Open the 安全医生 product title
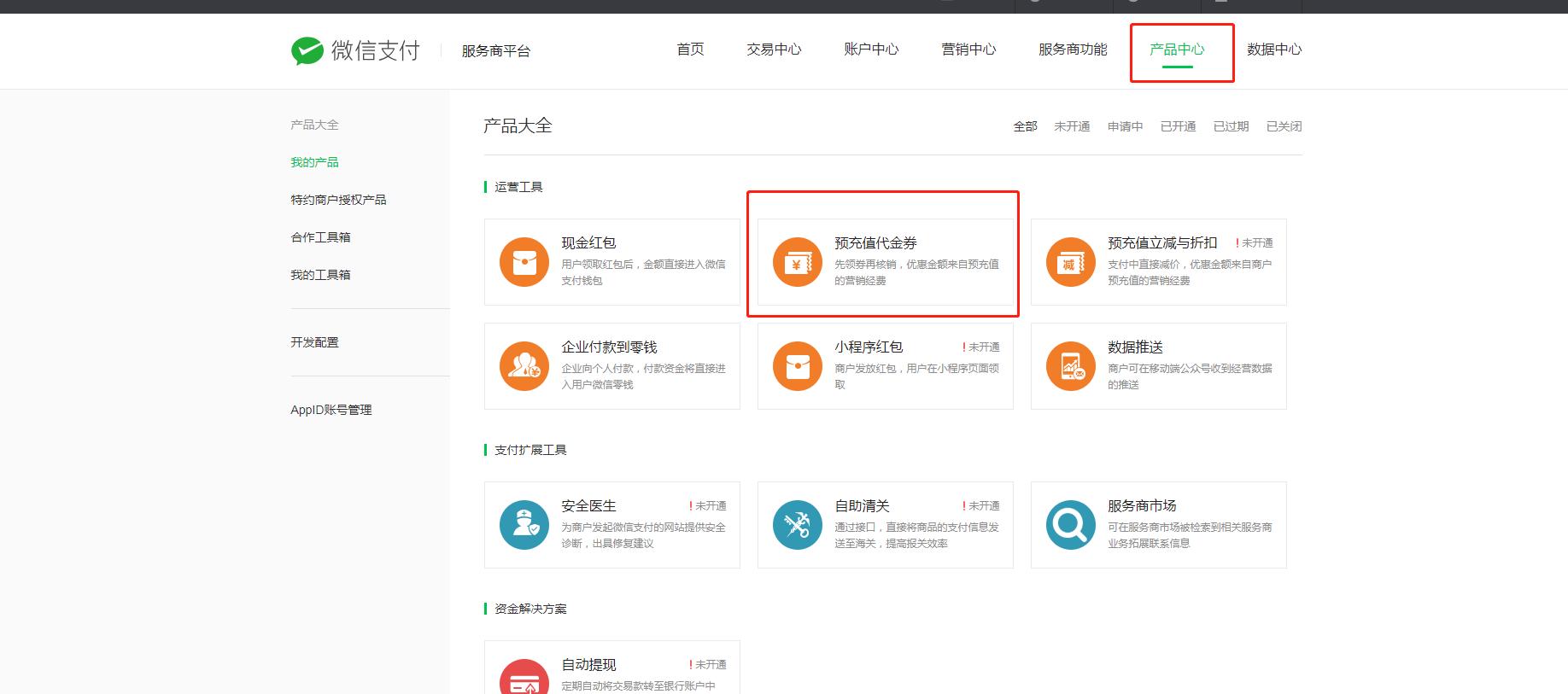This screenshot has height=694, width=1568. tap(588, 506)
